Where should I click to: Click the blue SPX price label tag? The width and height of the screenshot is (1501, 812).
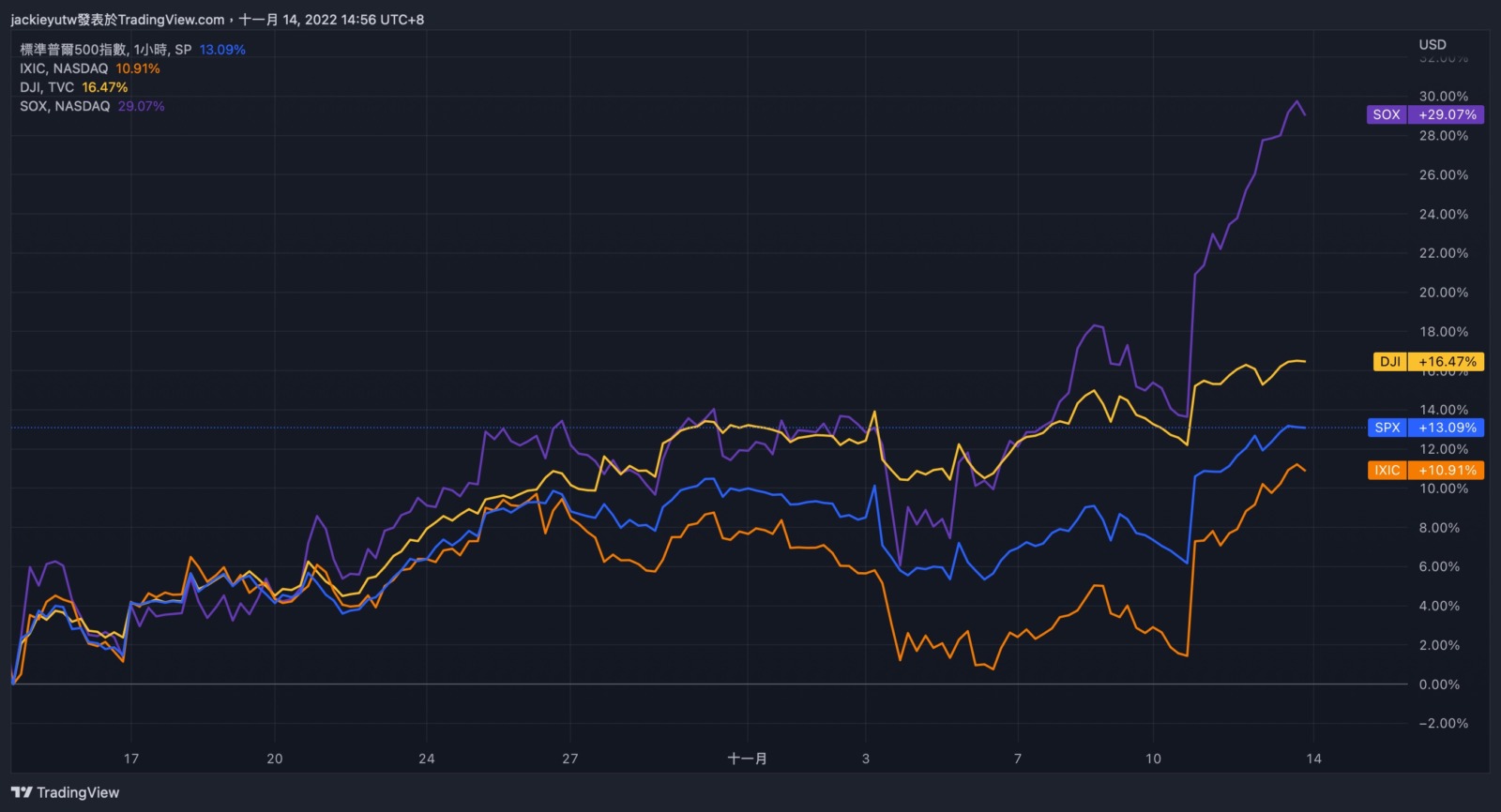[x=1425, y=428]
